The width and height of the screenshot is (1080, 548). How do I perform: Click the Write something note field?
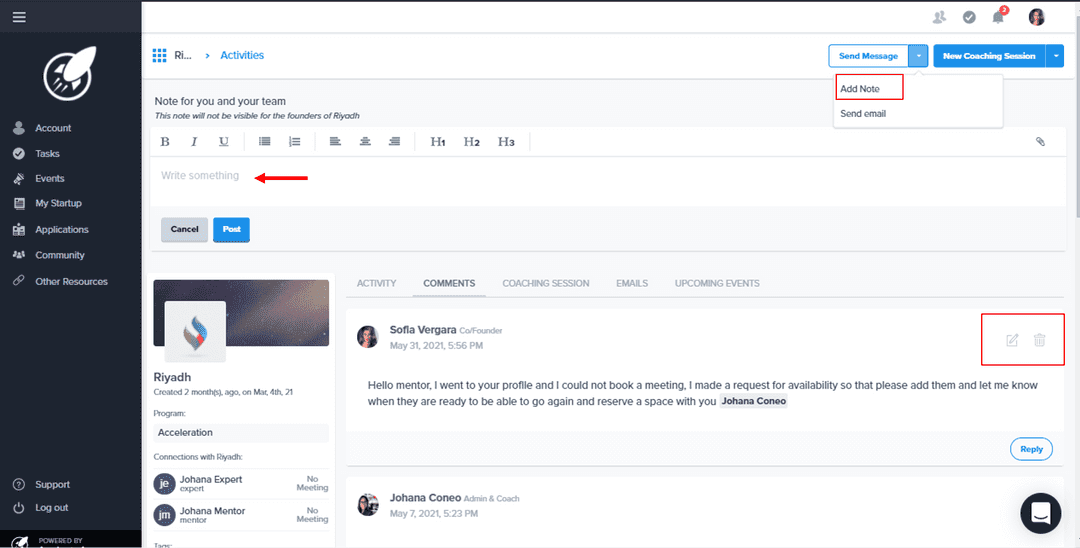point(608,181)
